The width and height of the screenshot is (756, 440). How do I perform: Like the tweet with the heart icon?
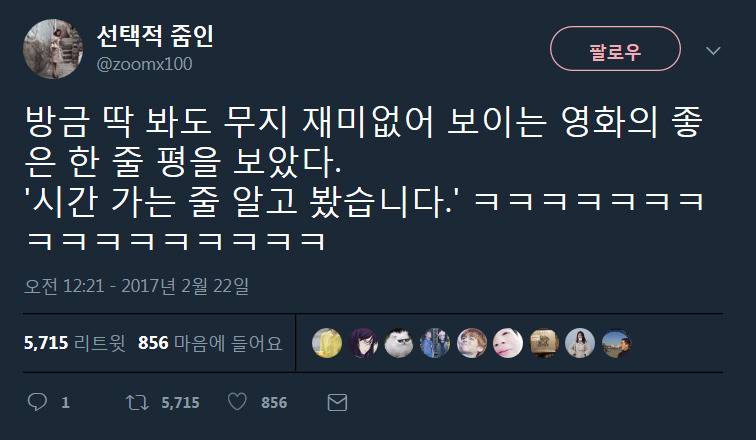coord(237,402)
